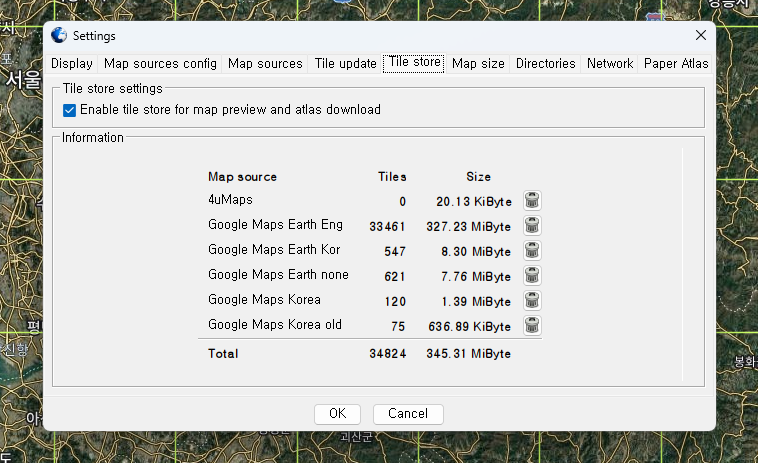Click the 4uMaps map source name

point(230,200)
